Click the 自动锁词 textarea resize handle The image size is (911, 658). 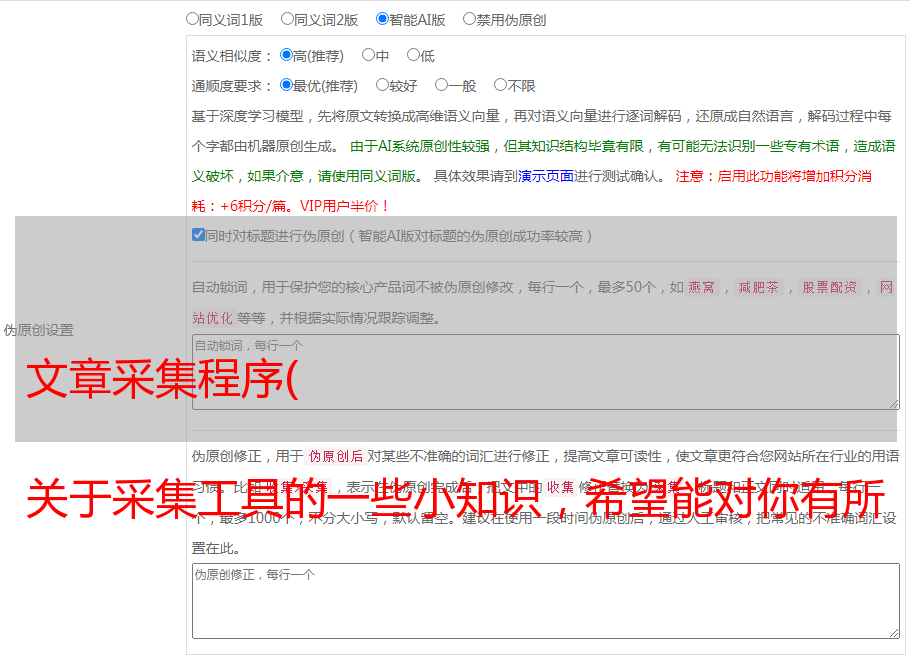pos(894,404)
